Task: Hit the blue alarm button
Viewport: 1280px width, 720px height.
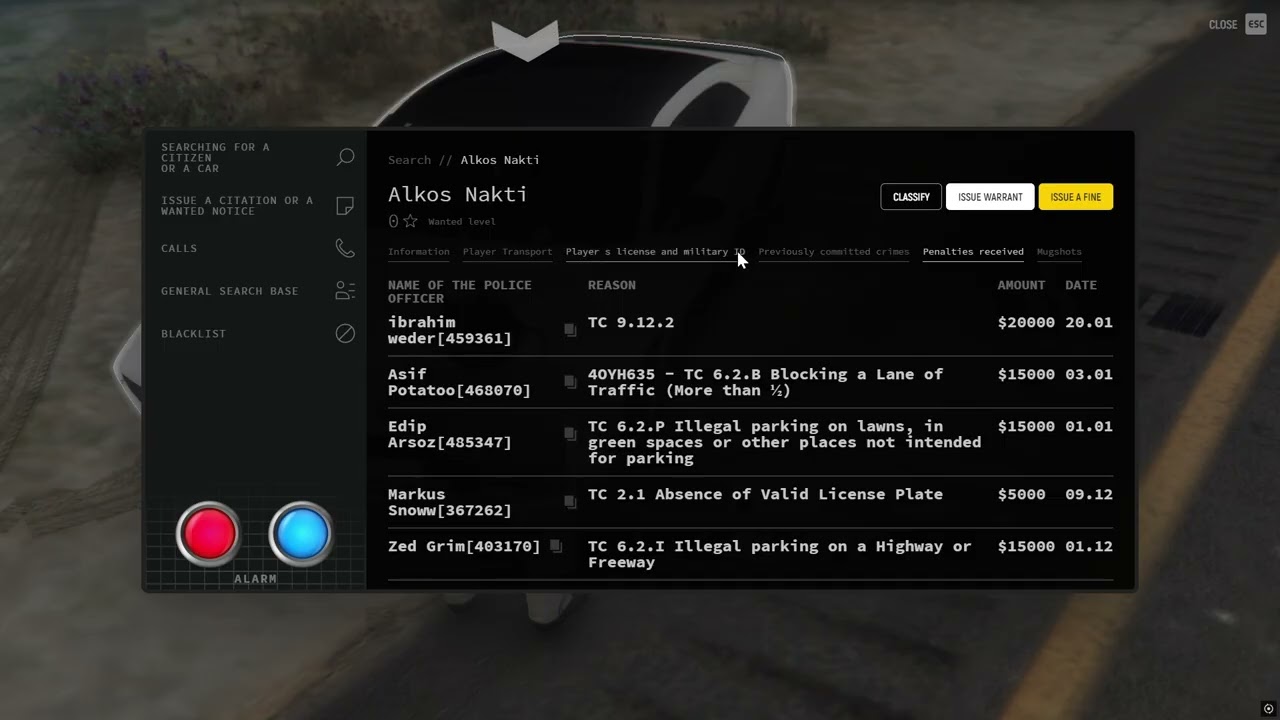Action: point(301,533)
